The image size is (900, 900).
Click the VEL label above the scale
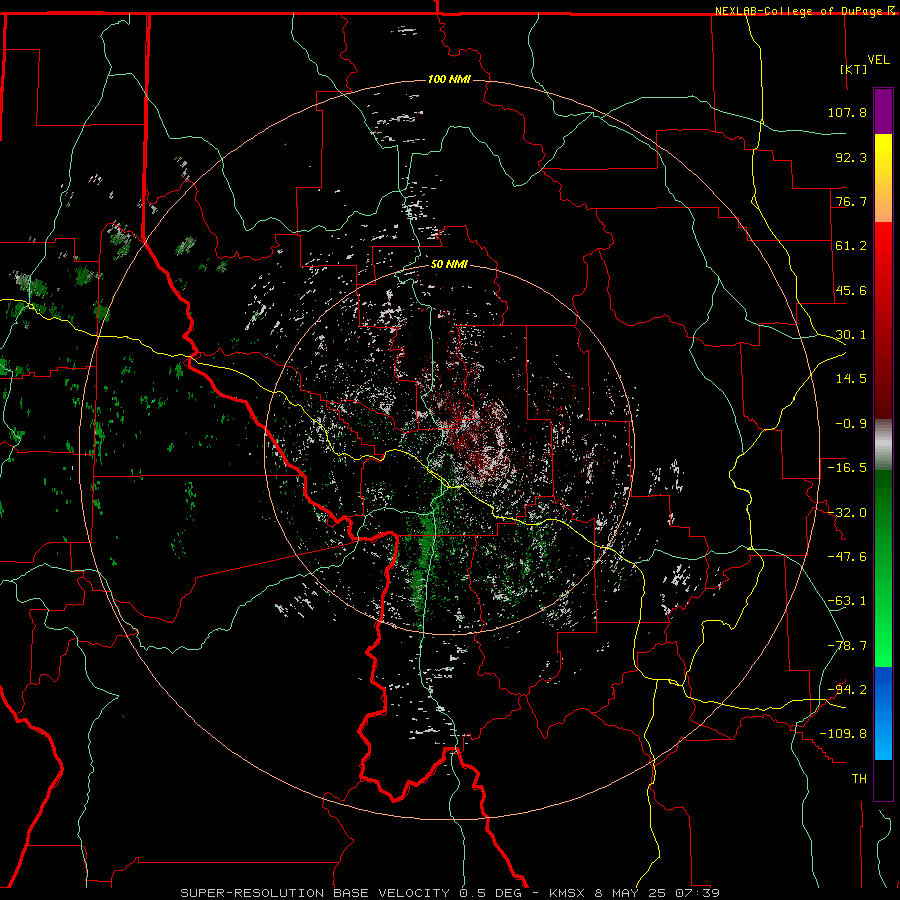(x=878, y=59)
